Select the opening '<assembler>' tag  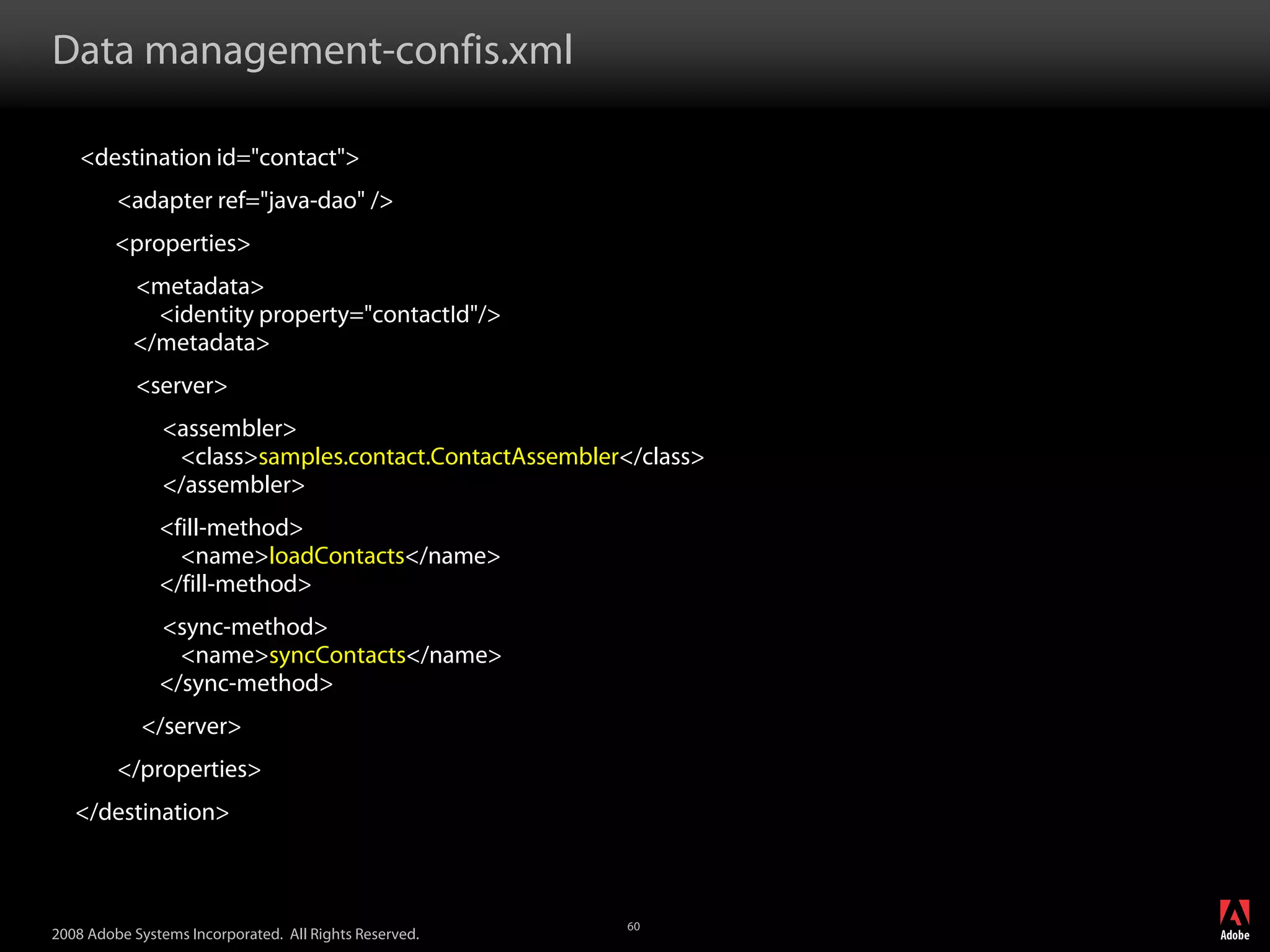[229, 429]
